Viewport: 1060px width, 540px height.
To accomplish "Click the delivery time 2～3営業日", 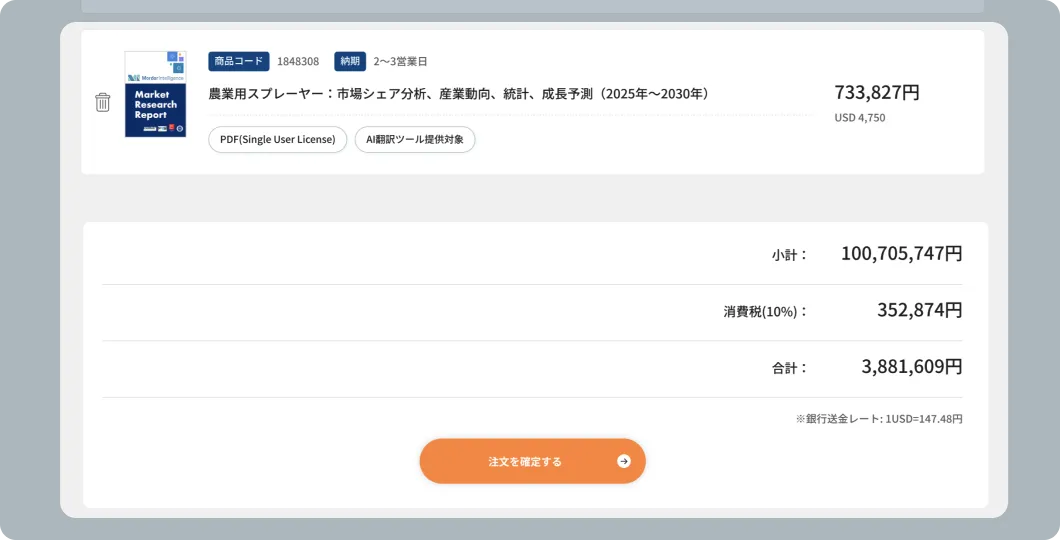I will [401, 62].
